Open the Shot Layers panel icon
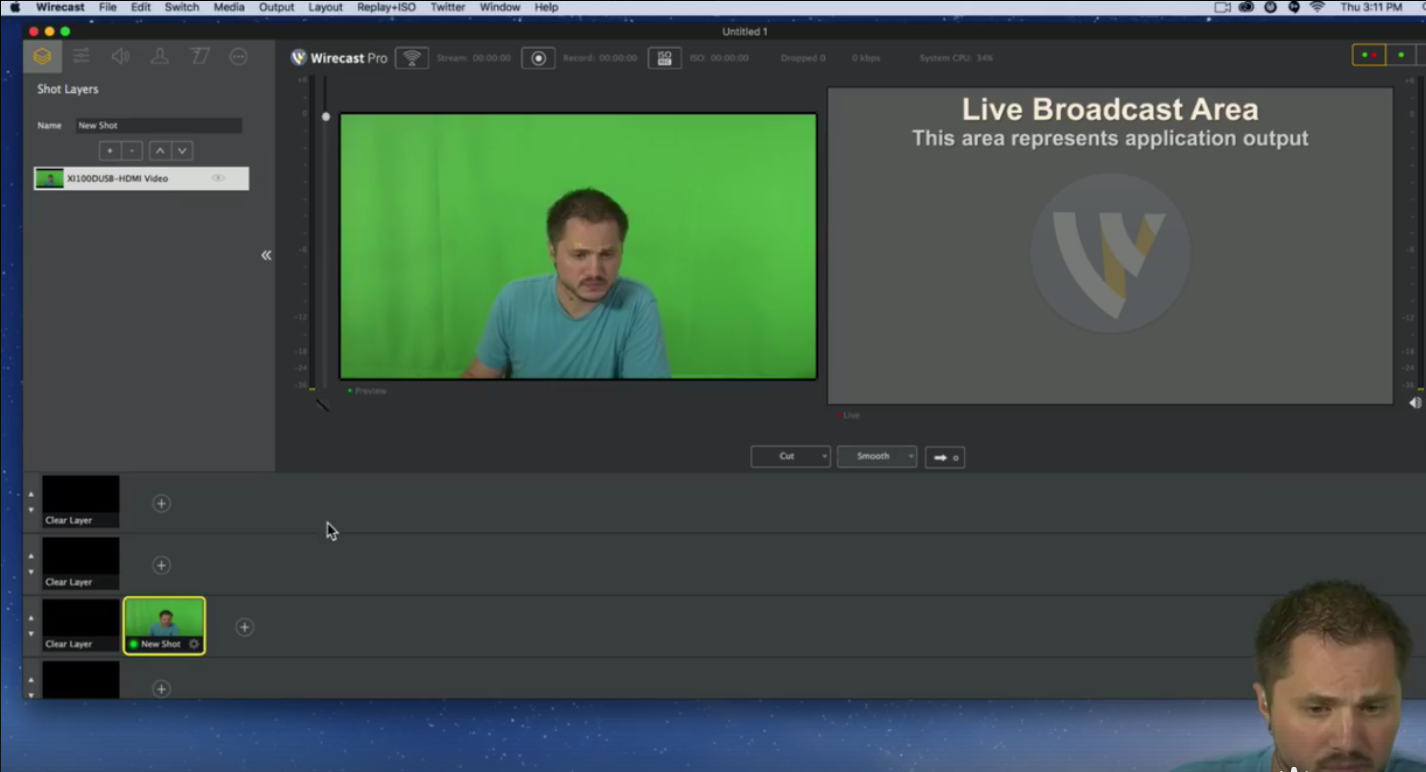The height and width of the screenshot is (772, 1426). [42, 57]
